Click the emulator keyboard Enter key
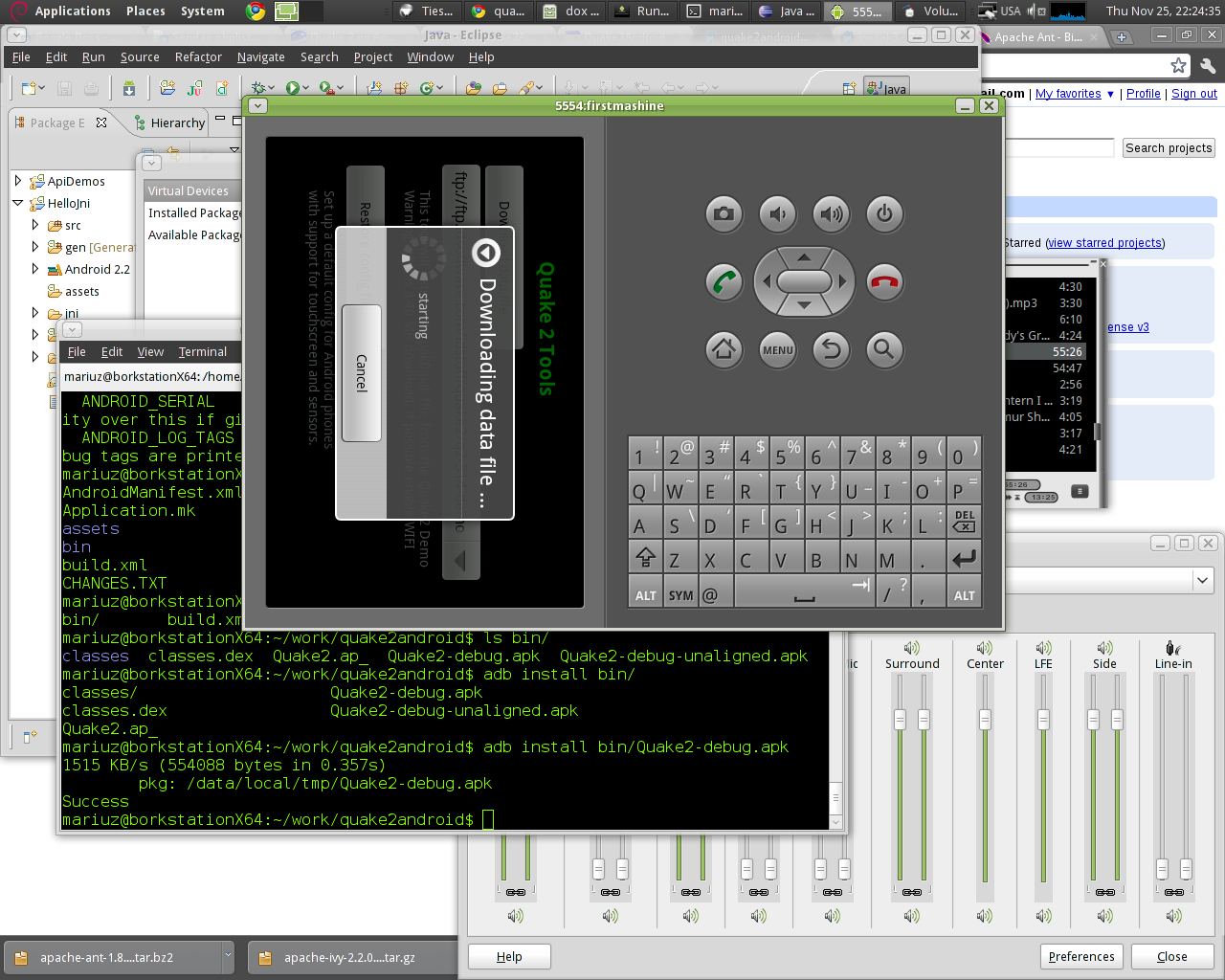Screen dimensions: 1225x980 coord(964,557)
